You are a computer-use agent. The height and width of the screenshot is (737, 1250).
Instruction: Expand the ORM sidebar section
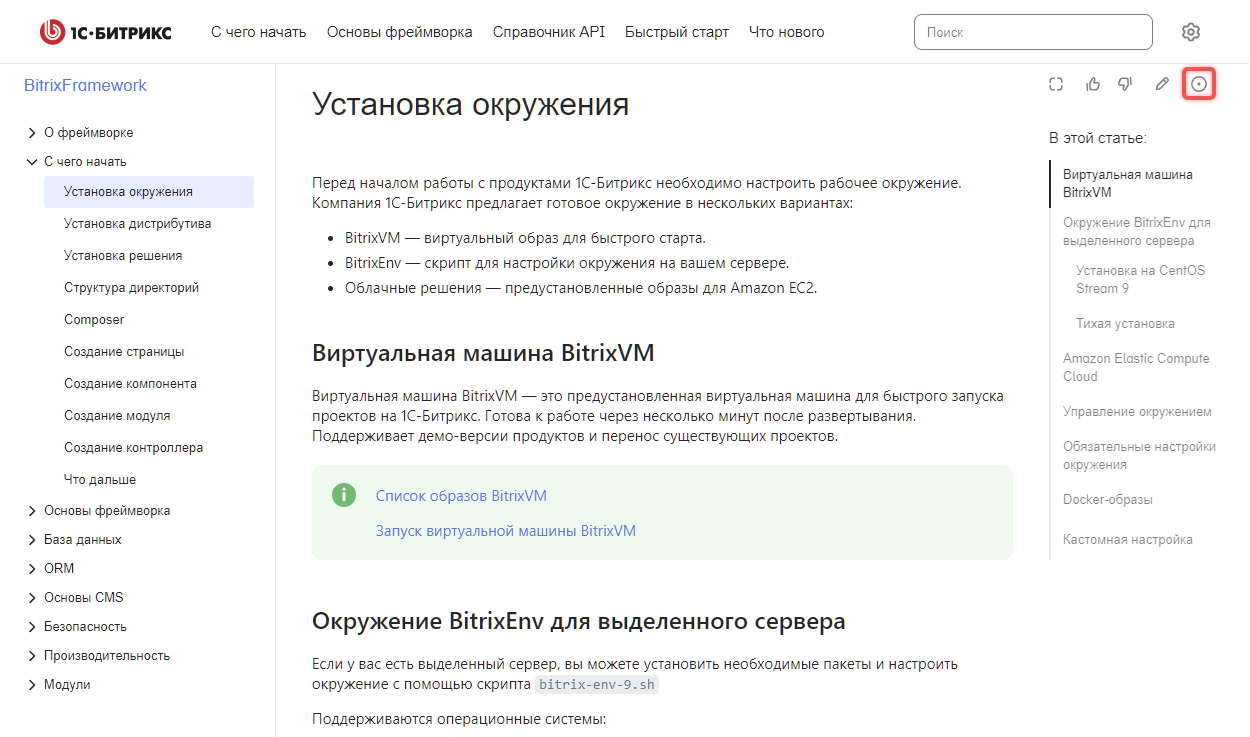(32, 569)
